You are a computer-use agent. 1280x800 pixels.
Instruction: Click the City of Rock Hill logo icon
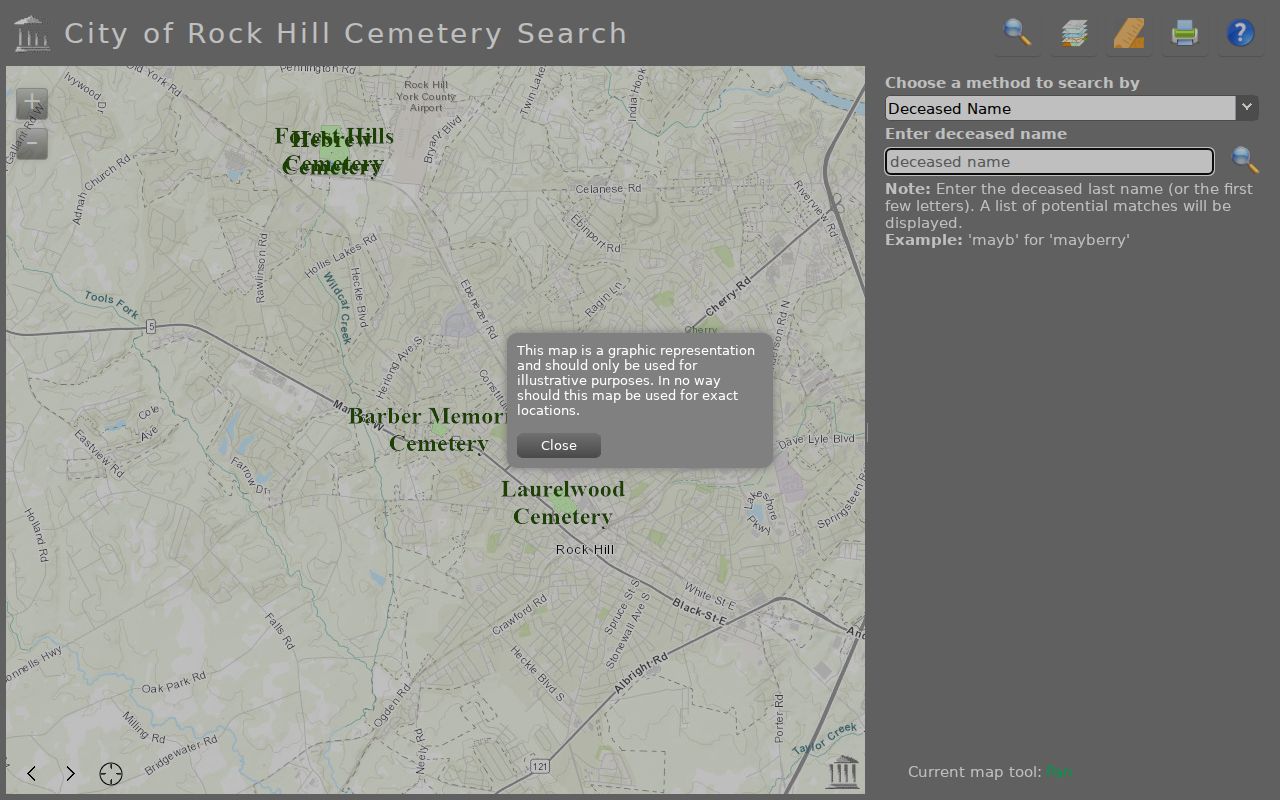click(32, 33)
